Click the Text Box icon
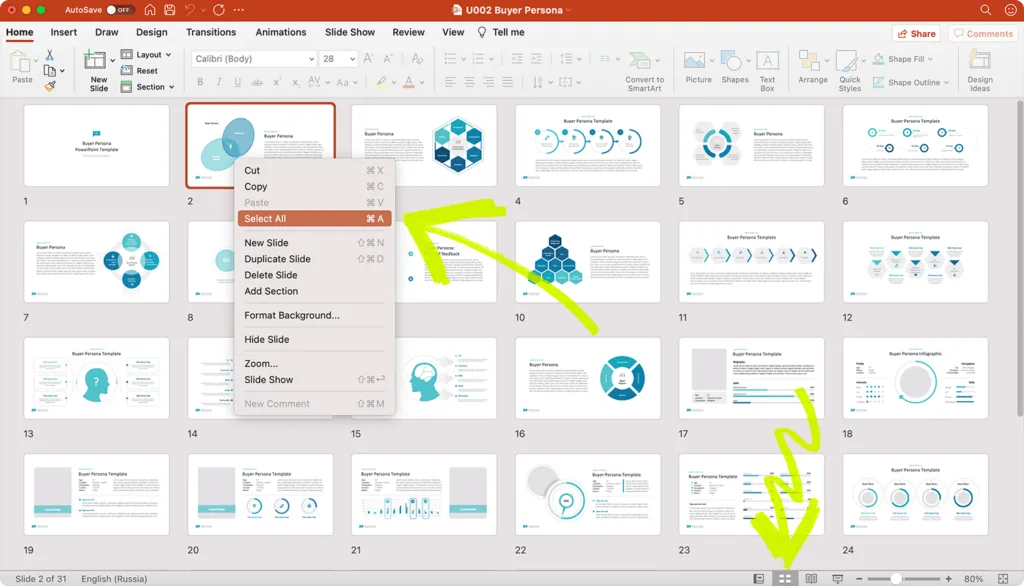The width and height of the screenshot is (1024, 586). pyautogui.click(x=767, y=61)
